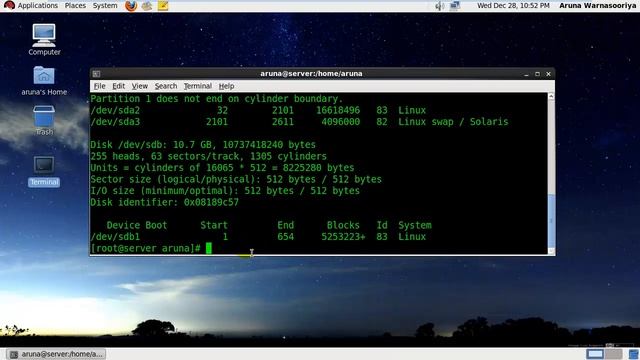Viewport: 640px width, 360px height.
Task: Open the terminal File menu
Action: click(x=99, y=86)
